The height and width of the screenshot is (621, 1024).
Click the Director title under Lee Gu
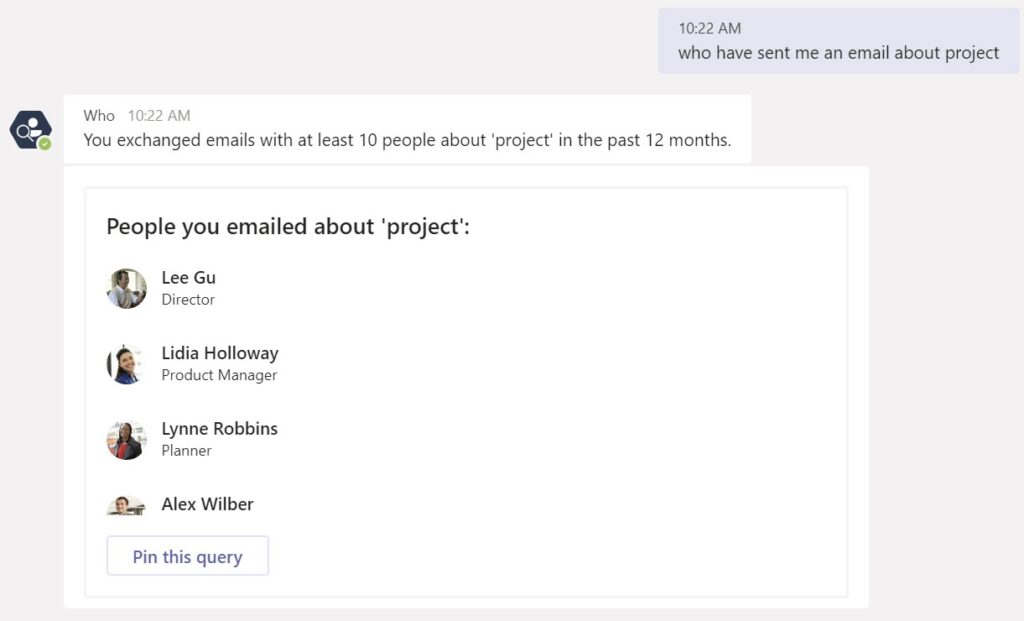click(188, 299)
